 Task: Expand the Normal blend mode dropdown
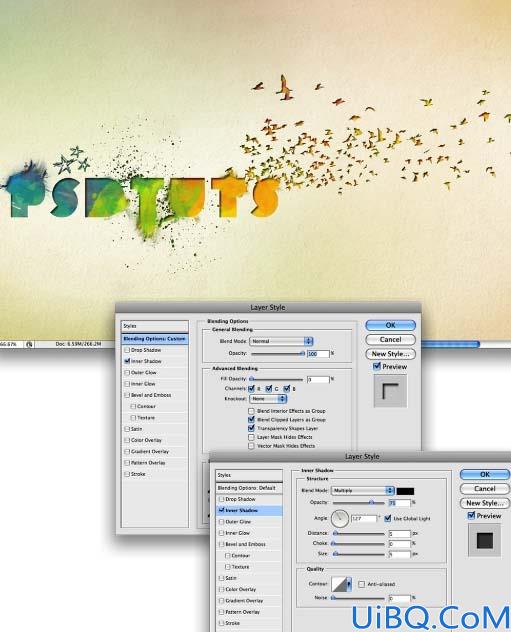coord(281,341)
